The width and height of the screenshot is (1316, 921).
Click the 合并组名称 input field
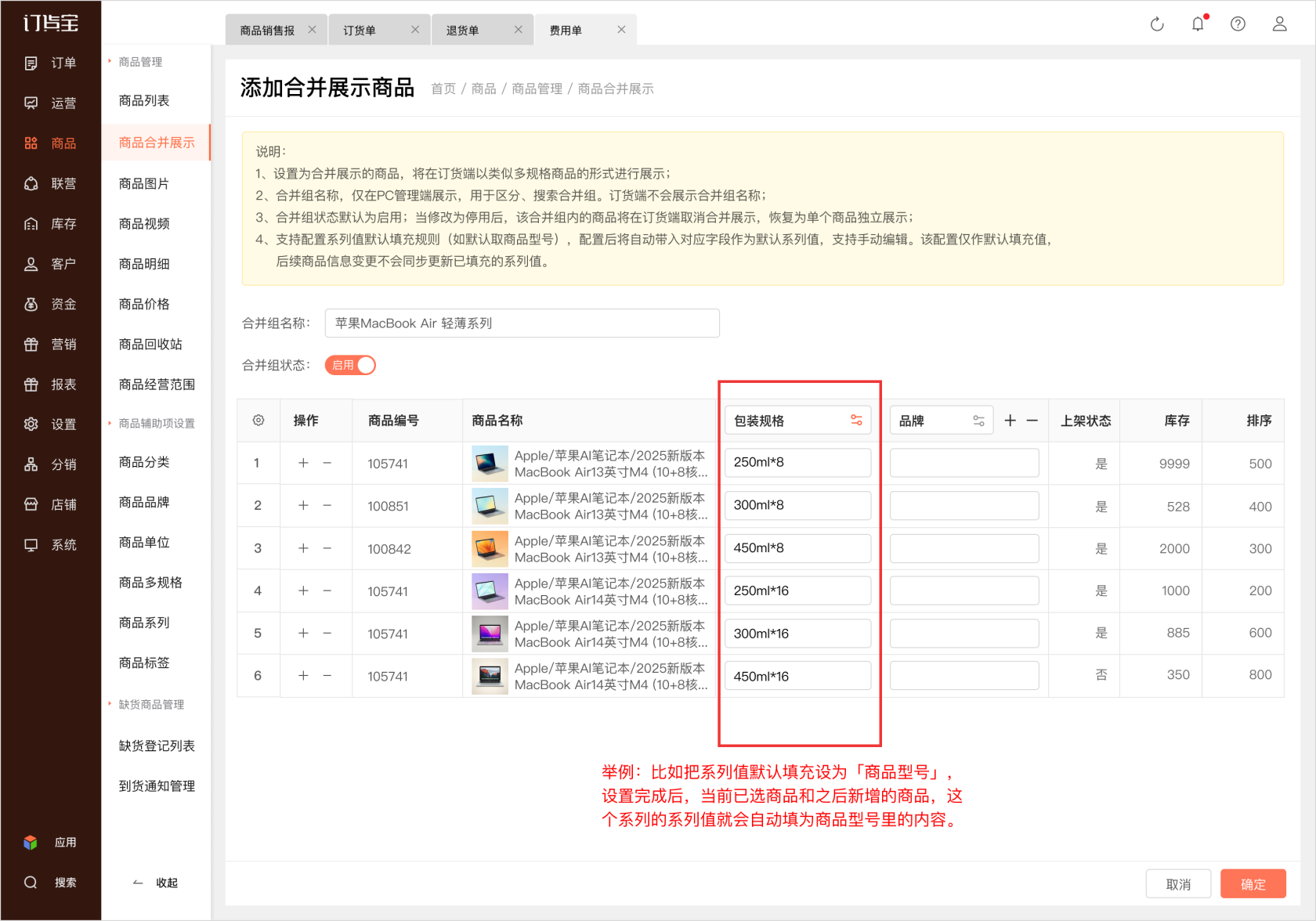[x=522, y=323]
